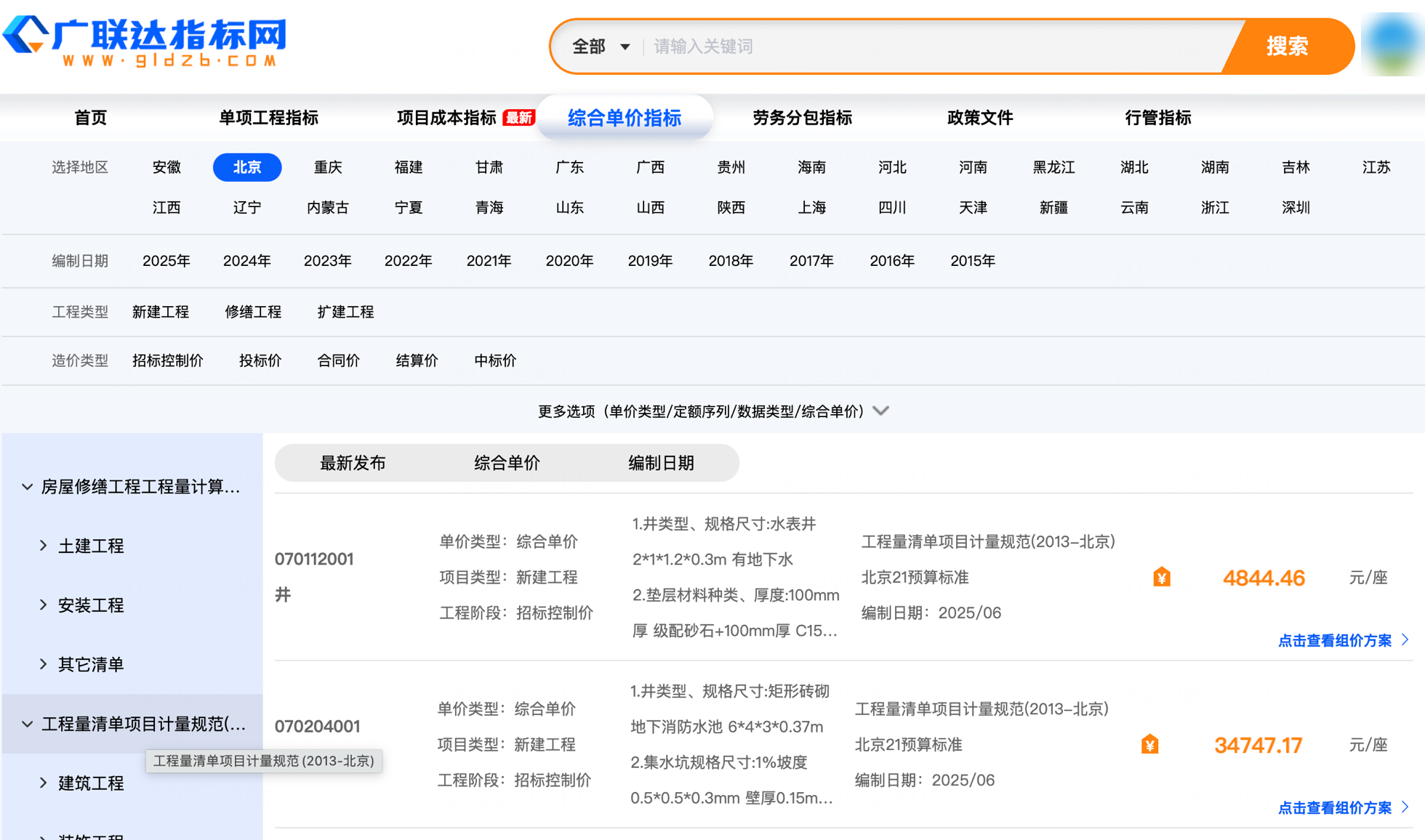The image size is (1425, 840).
Task: Click arrow next to first 点击查看组价方案
Action: 1405,640
